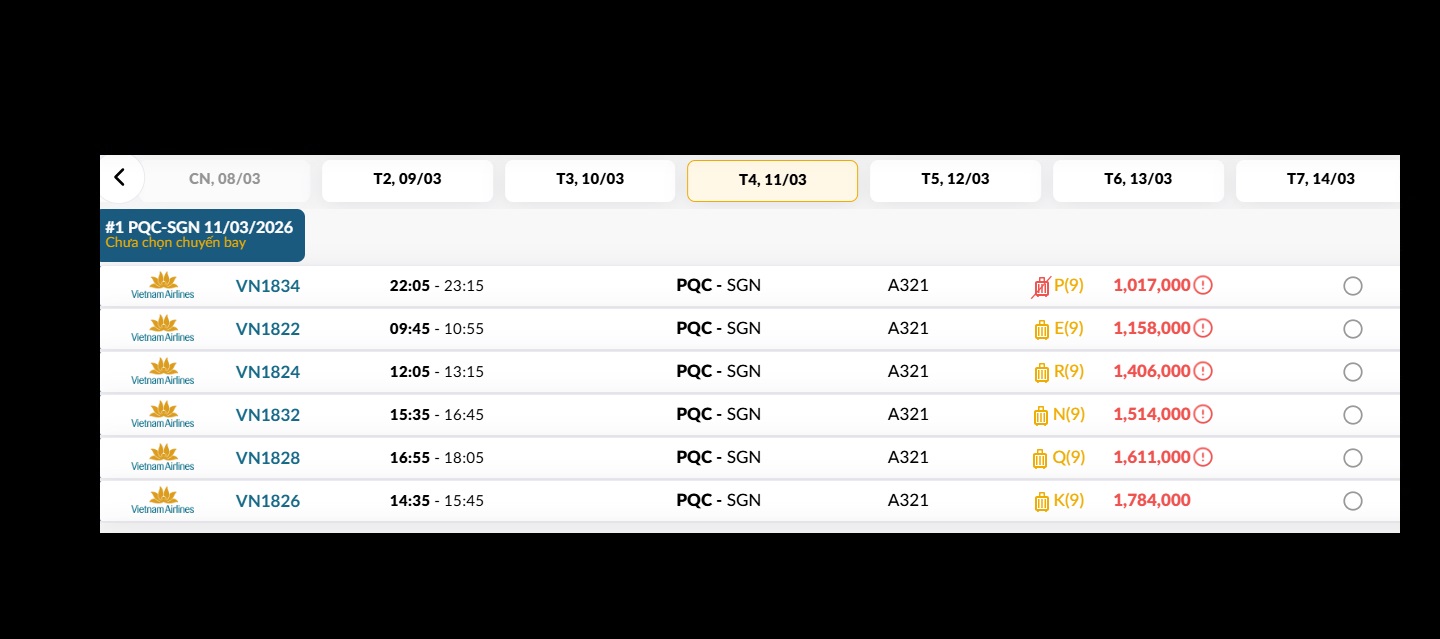Click the Vietnam Airlines logo for VN1826

point(163,501)
